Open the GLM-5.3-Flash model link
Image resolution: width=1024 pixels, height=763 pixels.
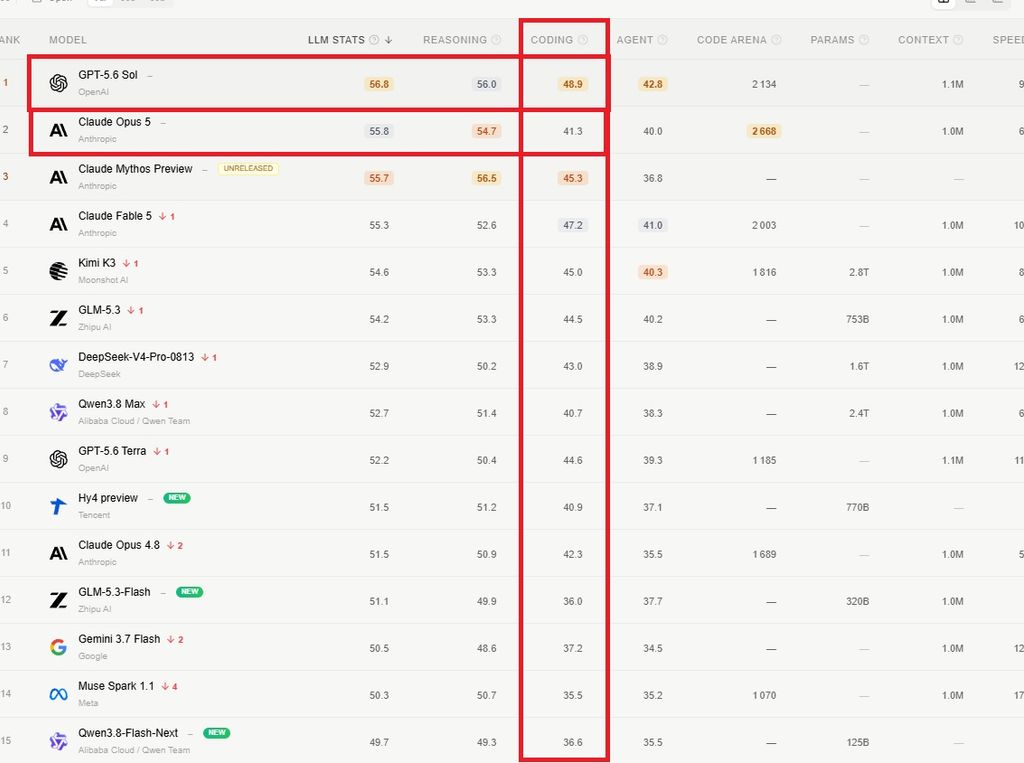pos(114,592)
